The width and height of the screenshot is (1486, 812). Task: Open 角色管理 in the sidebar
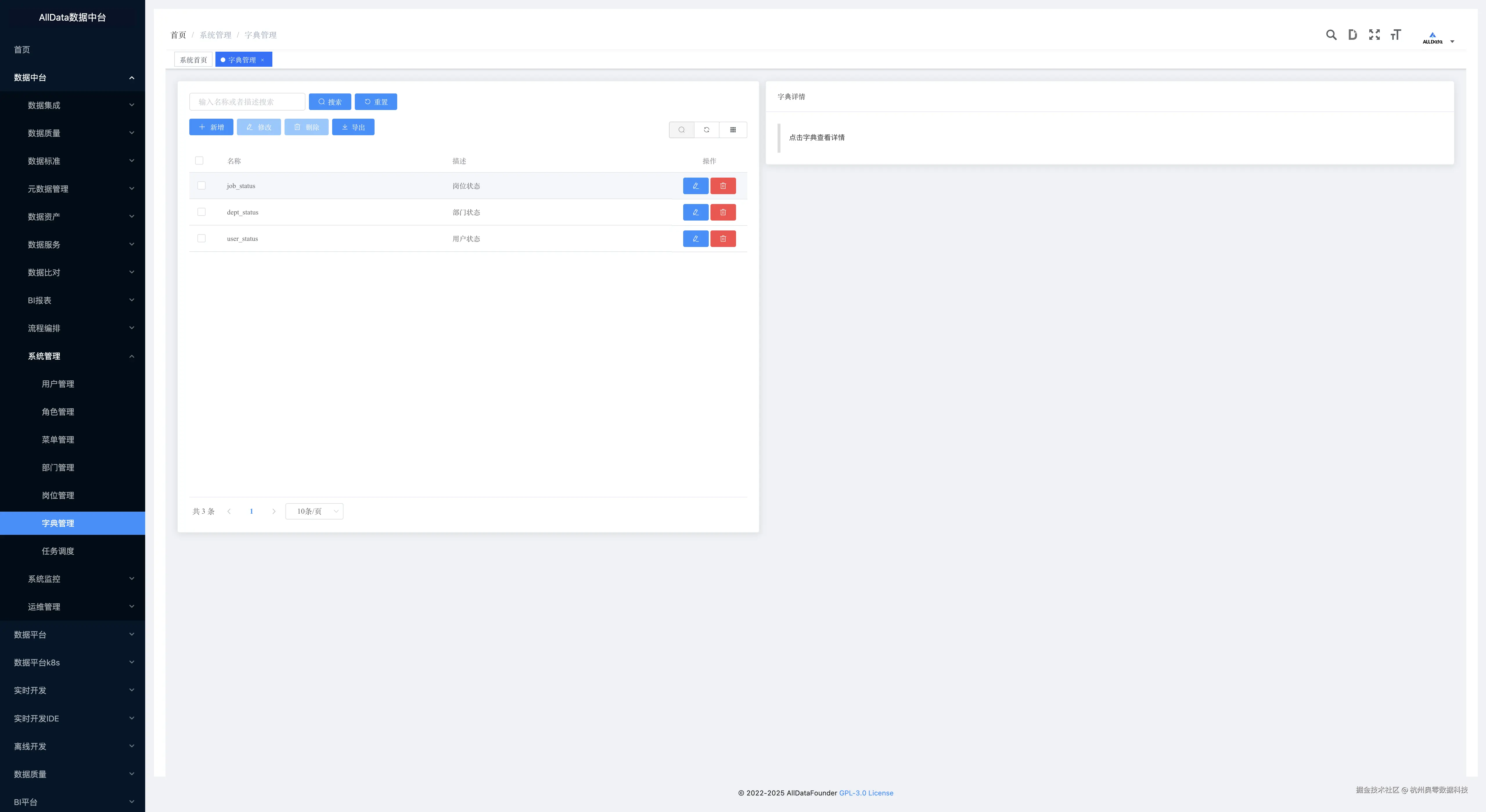73,412
